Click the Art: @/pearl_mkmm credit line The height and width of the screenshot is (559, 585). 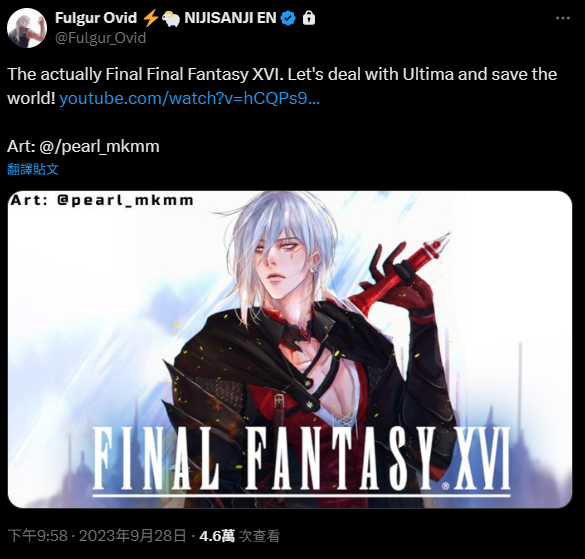tap(83, 146)
